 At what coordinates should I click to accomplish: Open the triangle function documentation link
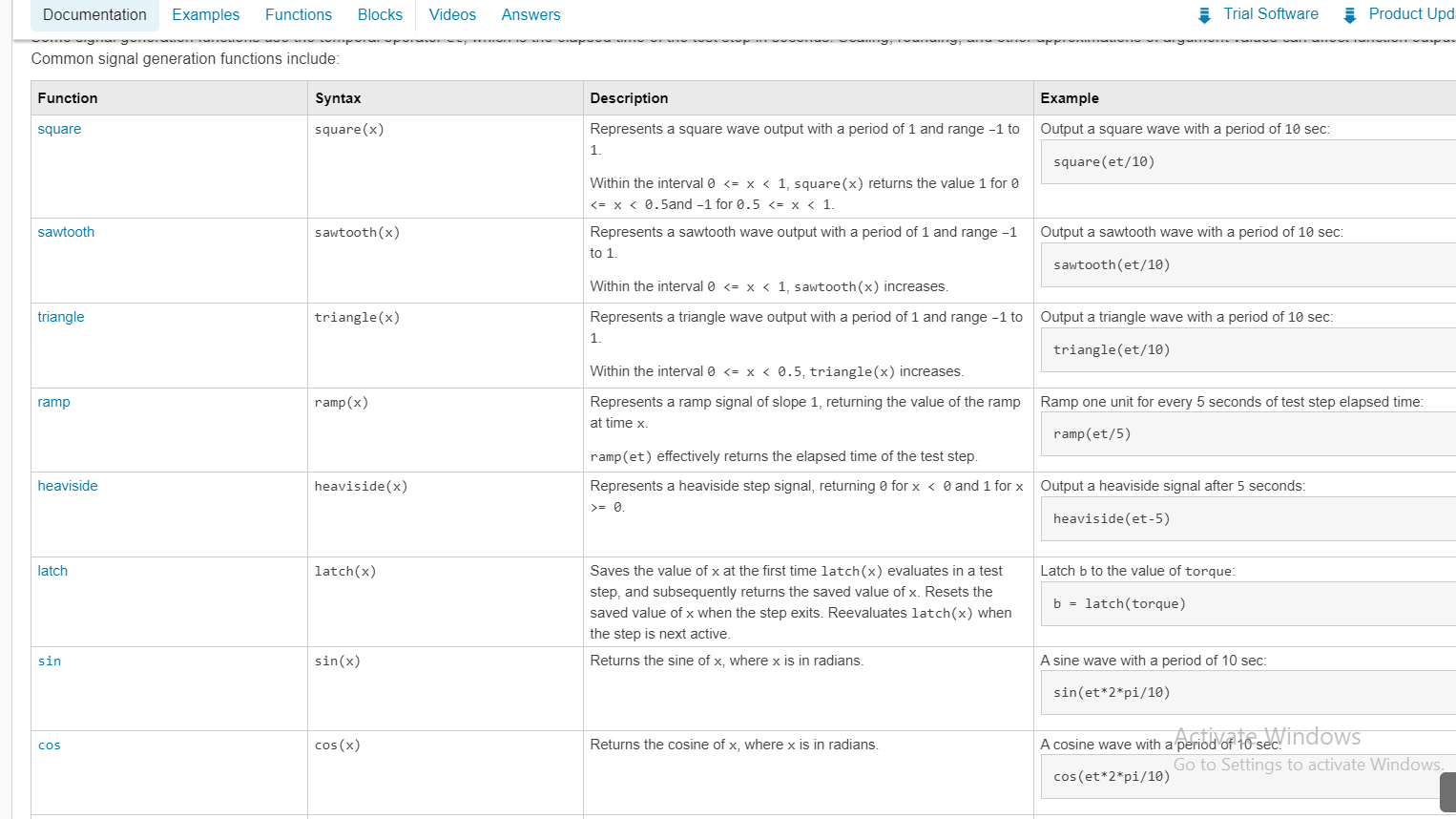[x=60, y=316]
